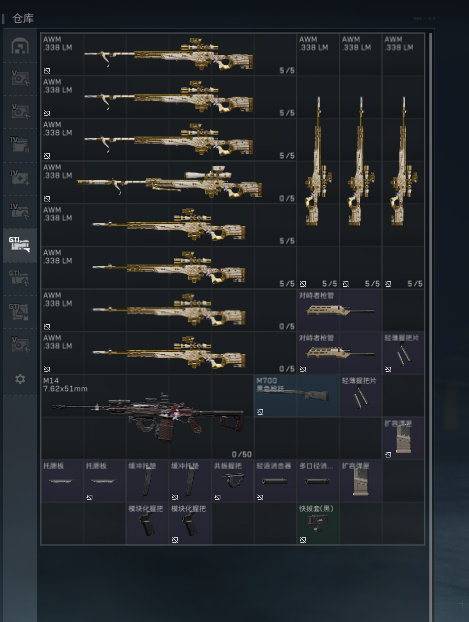Select the highlighted GTI weapon case icon
The image size is (469, 622).
coord(20,245)
